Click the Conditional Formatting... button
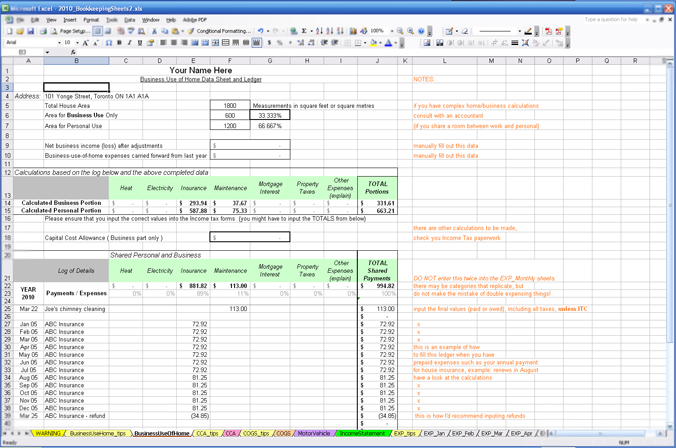Viewport: 676px width, 448px height. pos(224,31)
